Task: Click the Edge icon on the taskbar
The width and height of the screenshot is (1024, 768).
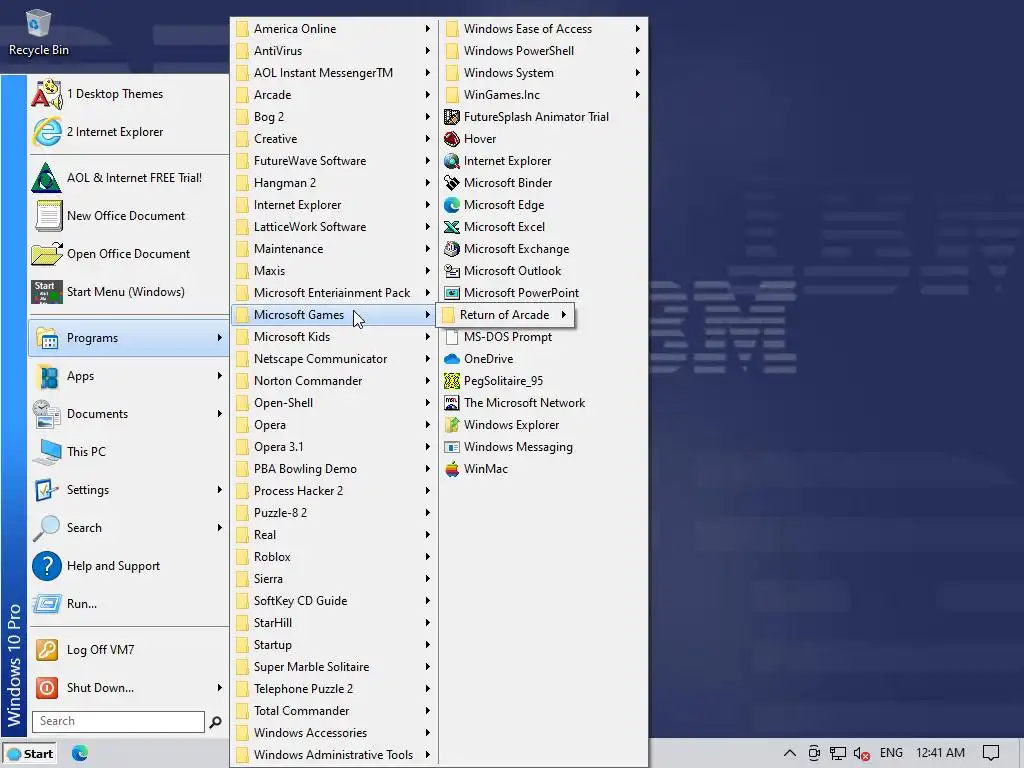Action: tap(80, 753)
